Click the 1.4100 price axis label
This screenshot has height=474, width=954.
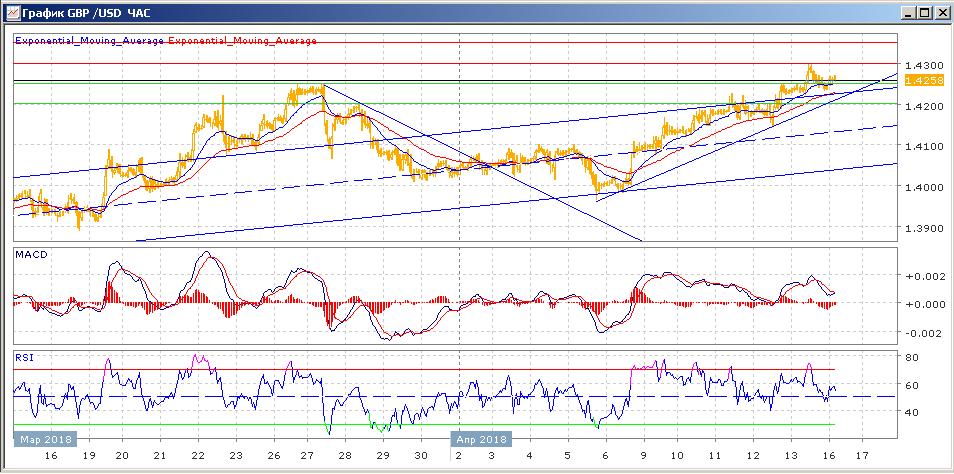923,147
